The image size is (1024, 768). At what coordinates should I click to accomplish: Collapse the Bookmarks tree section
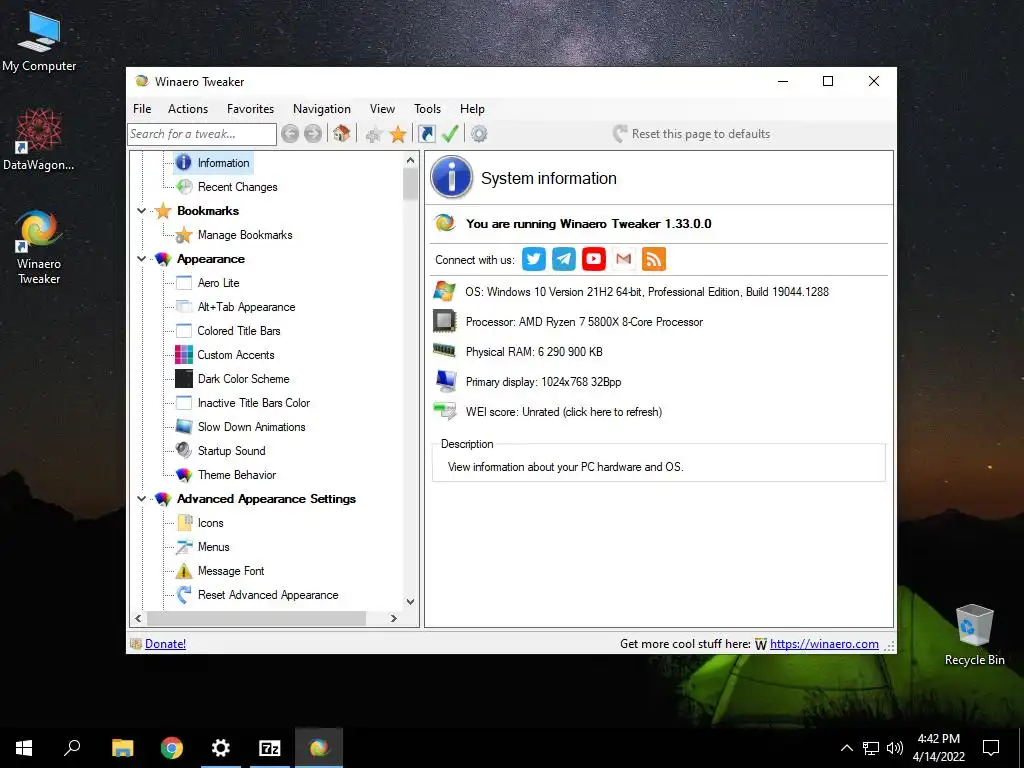pos(141,211)
